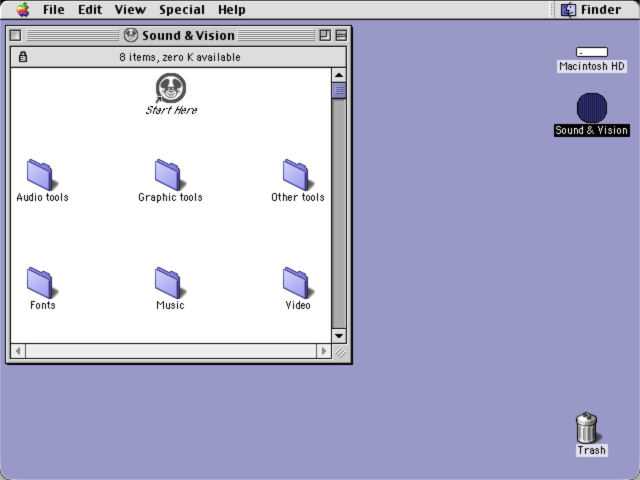Click the horizontal scrollbar left arrow
This screenshot has width=640, height=480.
18,351
